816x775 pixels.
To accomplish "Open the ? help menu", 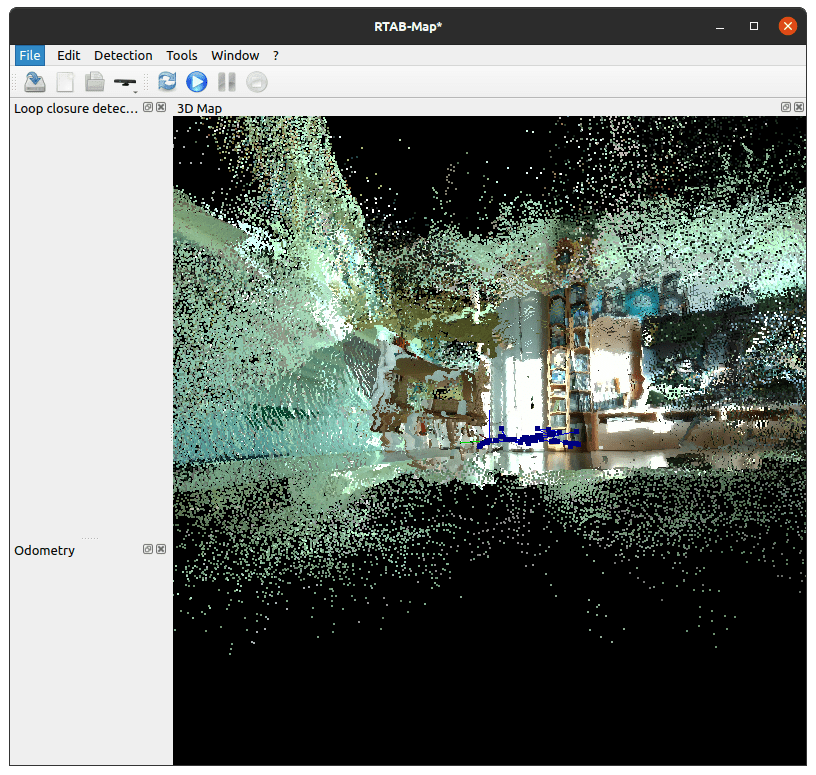I will pyautogui.click(x=276, y=55).
